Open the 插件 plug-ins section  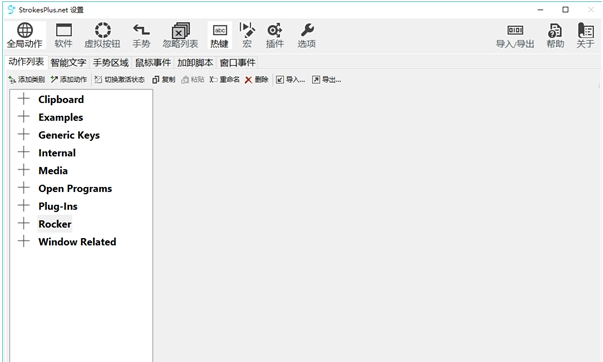click(x=275, y=35)
